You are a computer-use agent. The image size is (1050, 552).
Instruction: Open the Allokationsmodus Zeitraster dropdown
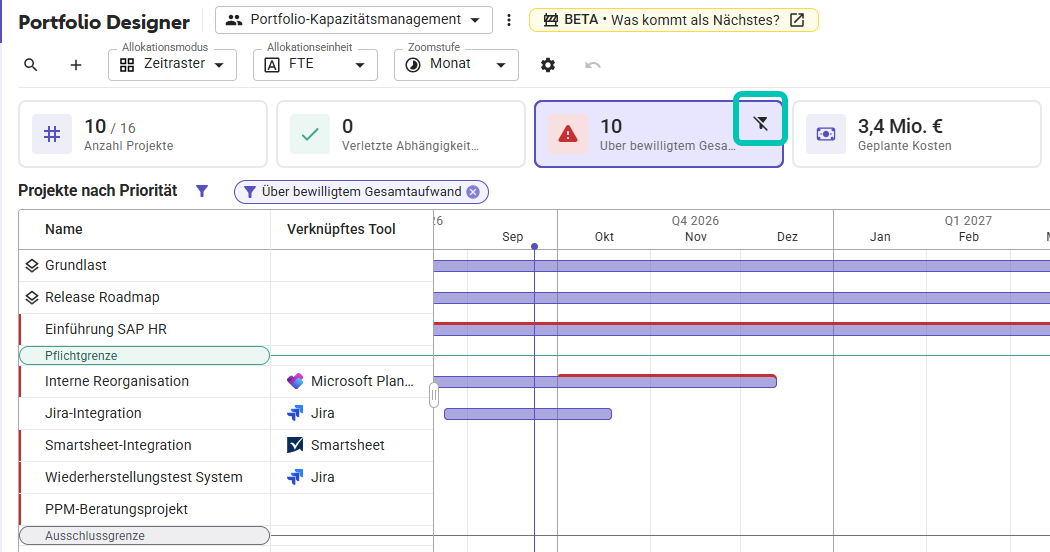172,65
